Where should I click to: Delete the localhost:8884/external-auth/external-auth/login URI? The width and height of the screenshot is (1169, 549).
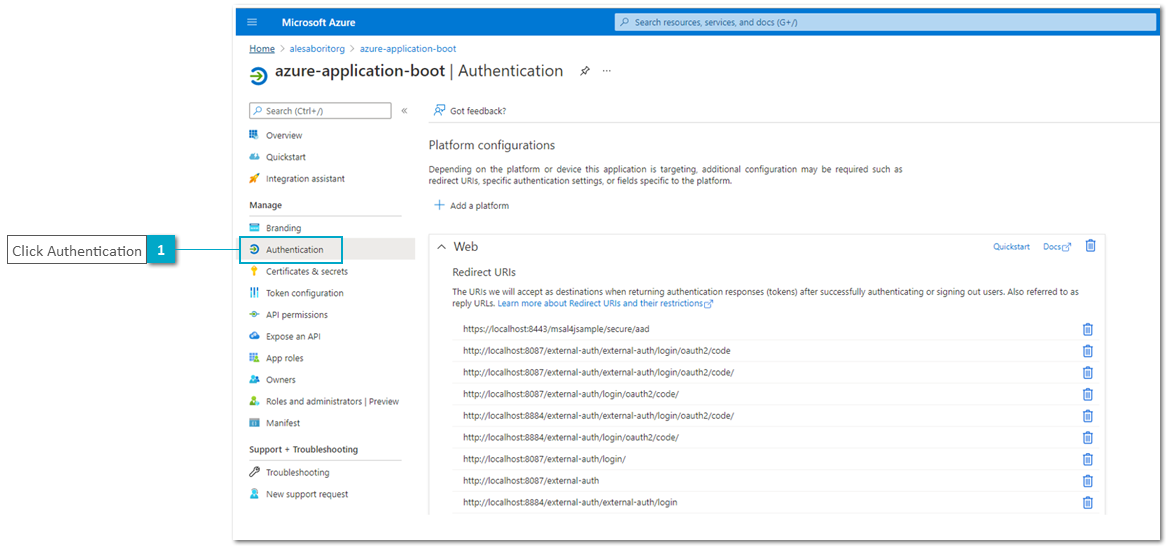1087,502
